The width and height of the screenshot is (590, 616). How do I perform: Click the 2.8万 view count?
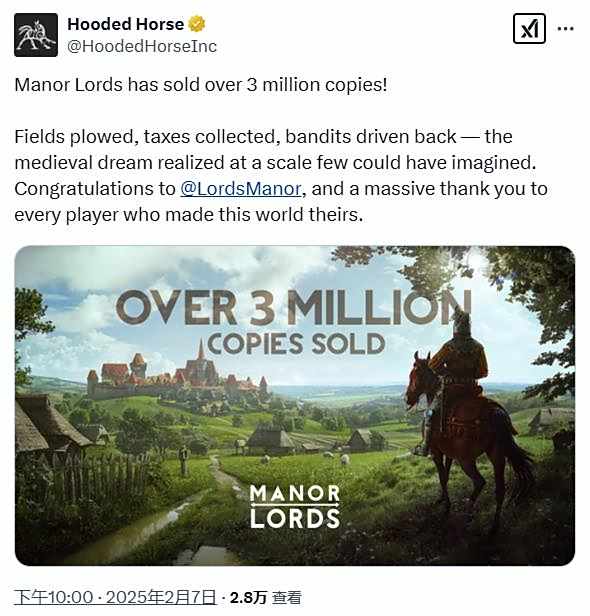248,598
